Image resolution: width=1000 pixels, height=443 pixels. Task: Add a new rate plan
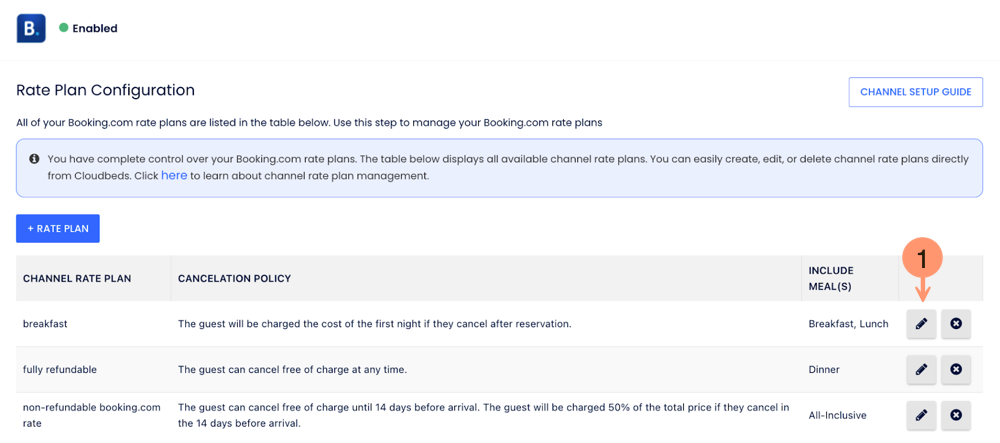click(x=58, y=229)
